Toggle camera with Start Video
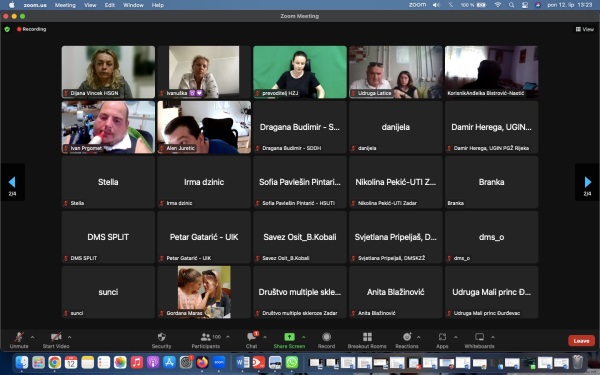 pyautogui.click(x=56, y=340)
